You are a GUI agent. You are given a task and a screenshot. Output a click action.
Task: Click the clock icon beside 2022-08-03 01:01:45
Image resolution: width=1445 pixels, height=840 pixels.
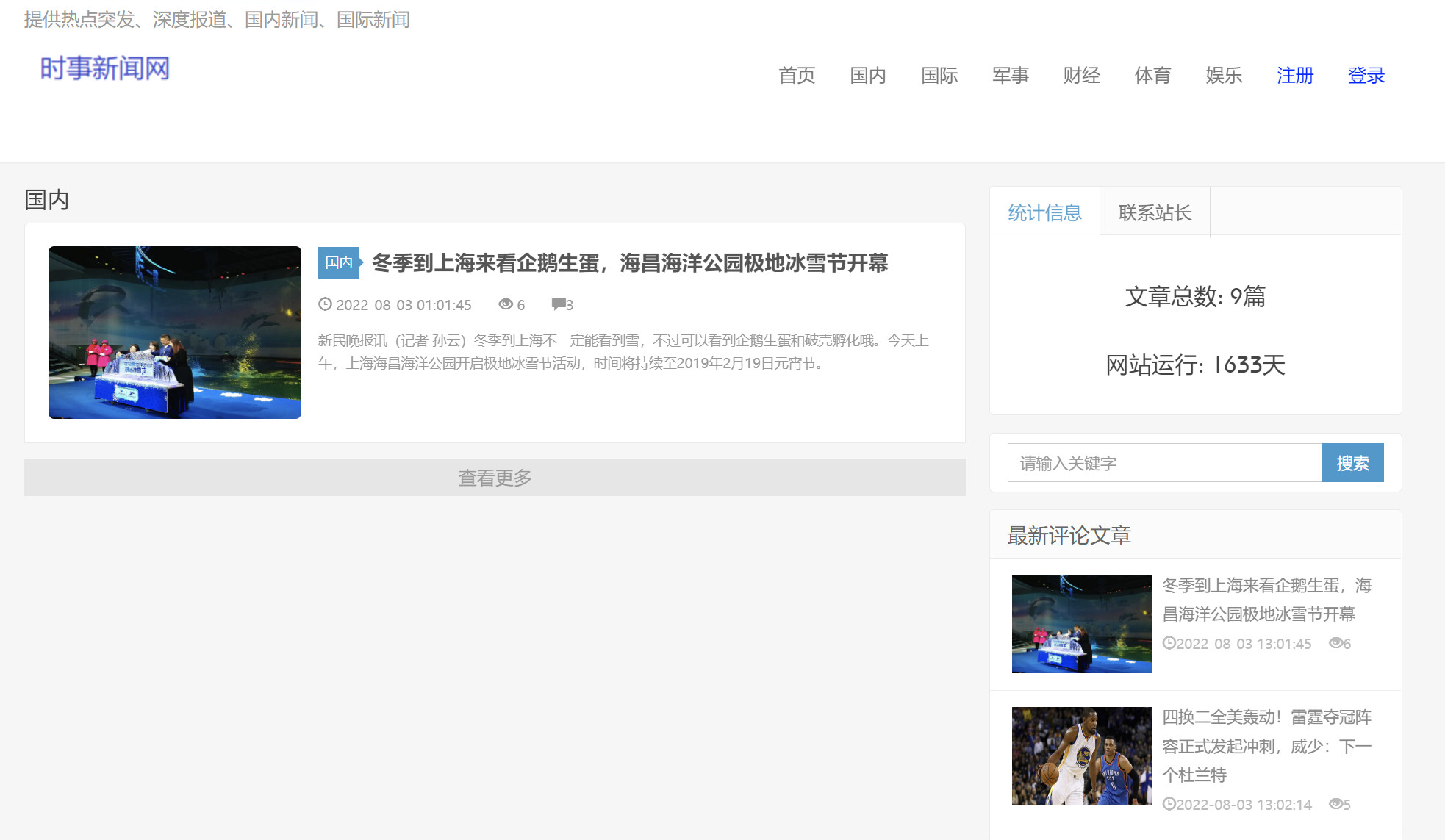[325, 304]
